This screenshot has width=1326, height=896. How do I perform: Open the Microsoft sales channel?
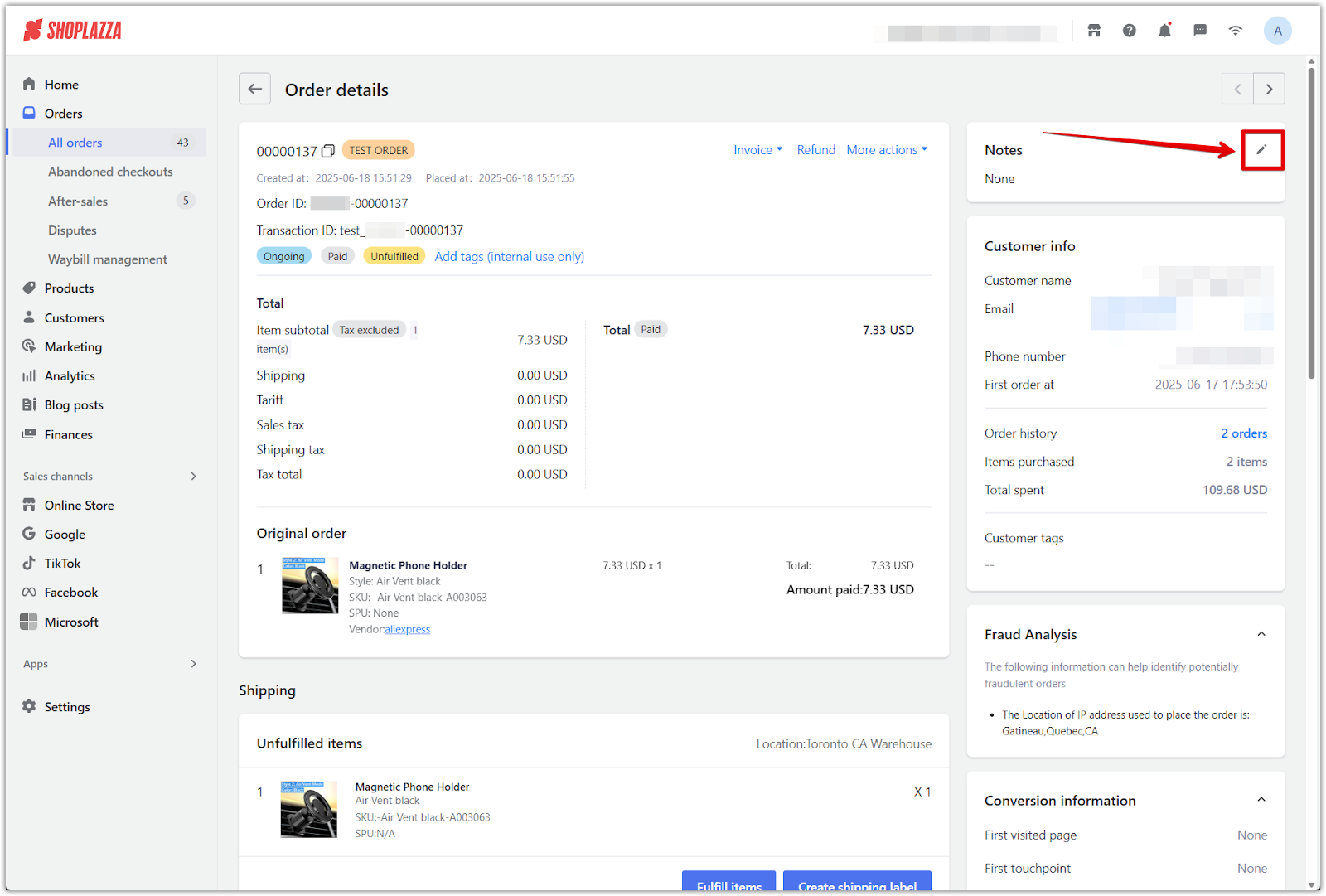71,622
